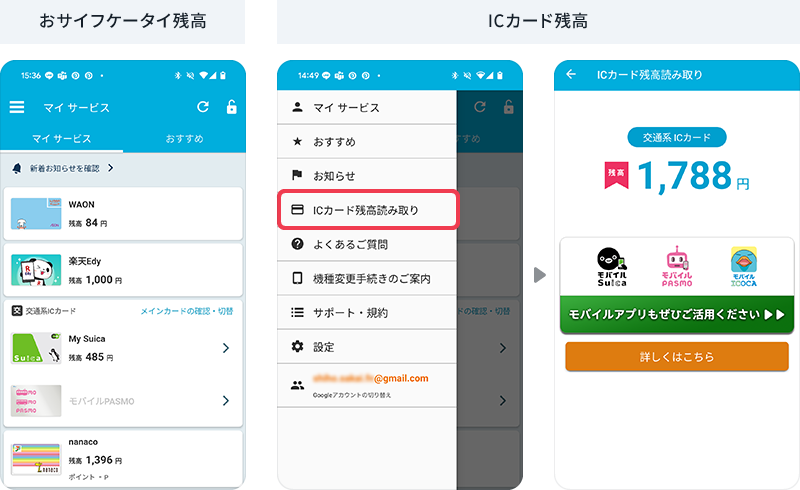Tap the person icon beside マイ サービス
The height and width of the screenshot is (490, 800).
click(297, 107)
